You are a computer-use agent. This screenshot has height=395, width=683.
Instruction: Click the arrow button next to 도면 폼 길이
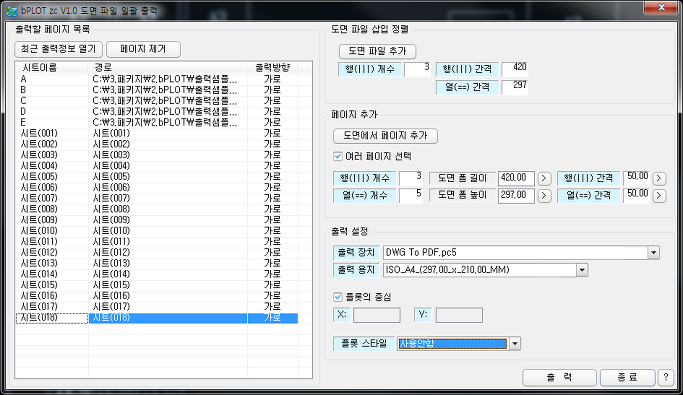coord(544,178)
